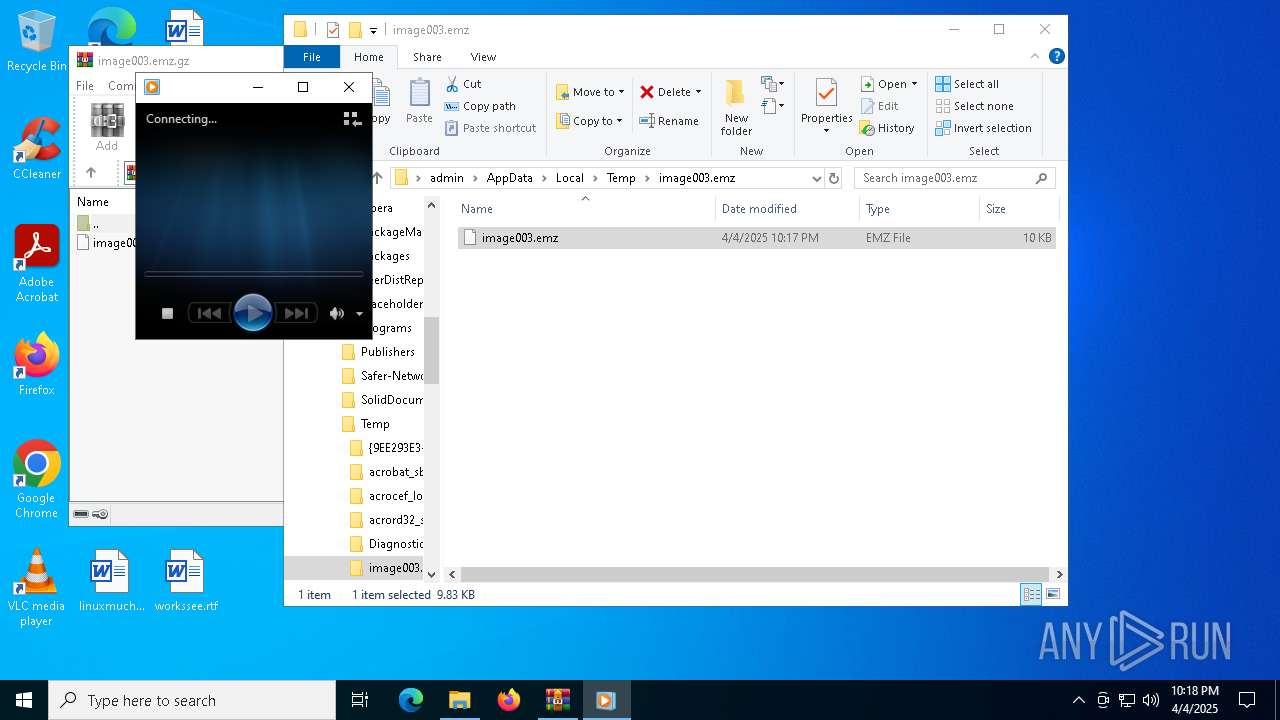Click the Search image003.emz field

pyautogui.click(x=955, y=178)
